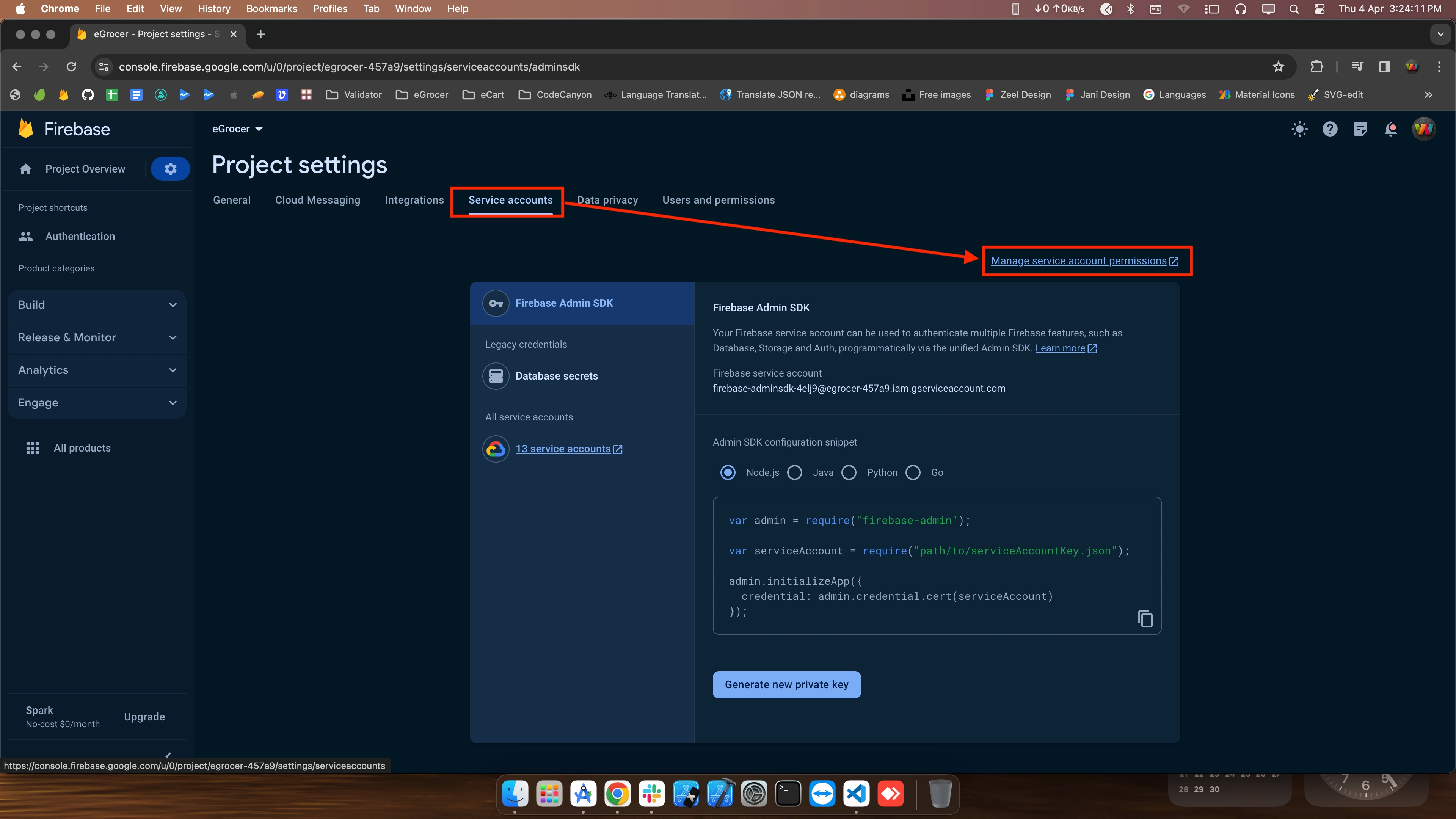Open the Bookmarks menu in menu bar
Screen dimensions: 1456x819
271,8
